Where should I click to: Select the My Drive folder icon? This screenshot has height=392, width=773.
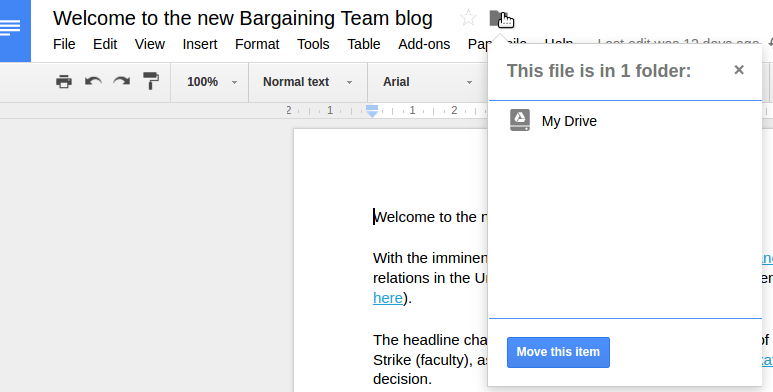[520, 120]
